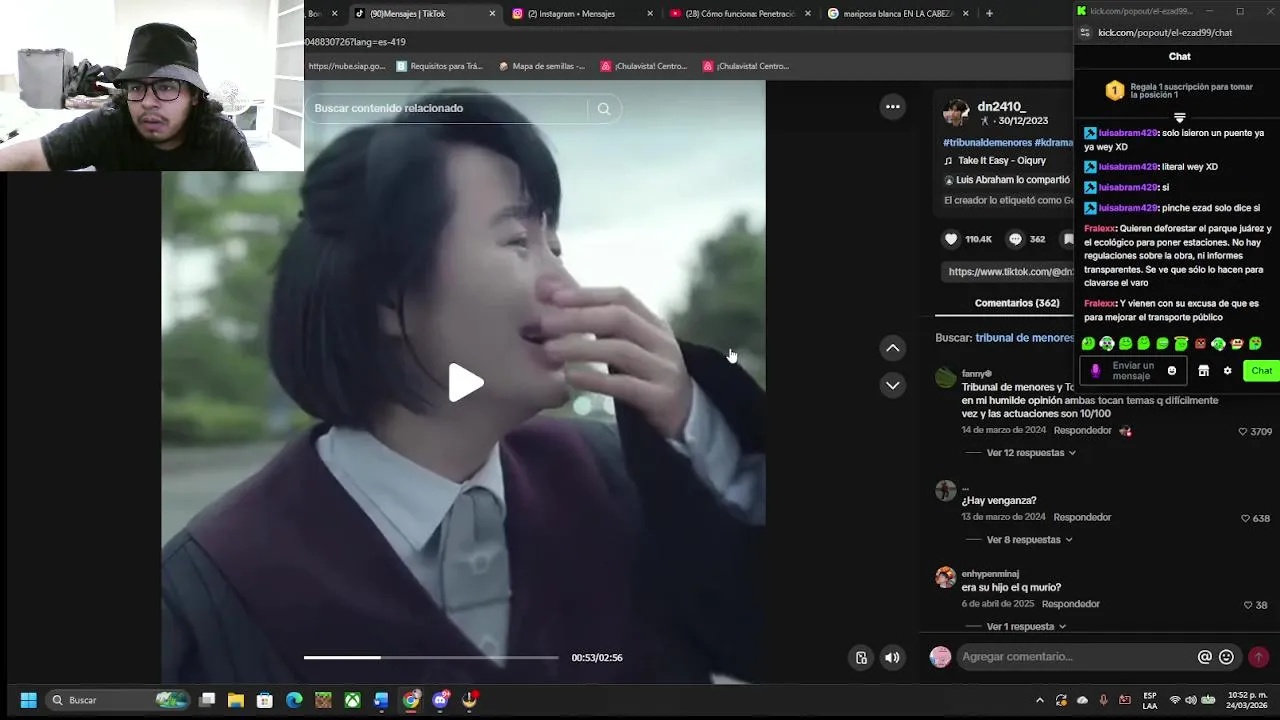Reply to '¿Hay venganza?' comment

1082,518
